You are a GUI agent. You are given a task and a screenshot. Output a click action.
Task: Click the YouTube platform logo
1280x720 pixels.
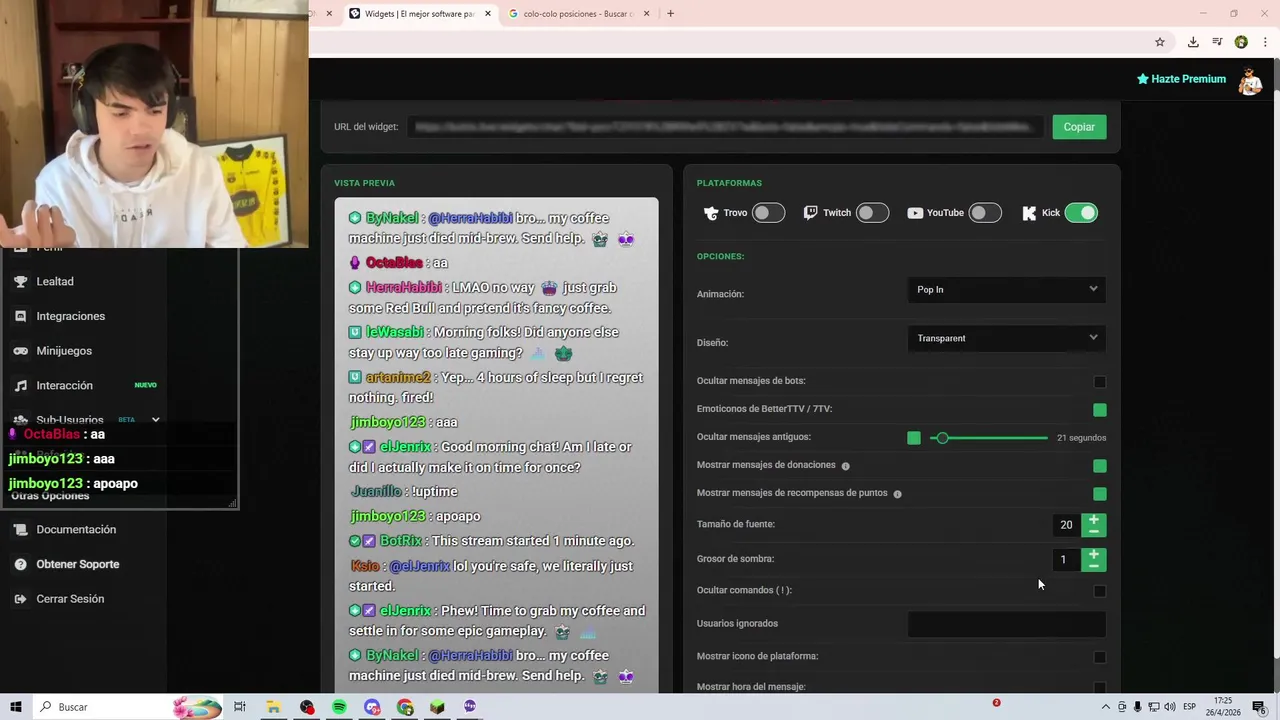point(915,213)
